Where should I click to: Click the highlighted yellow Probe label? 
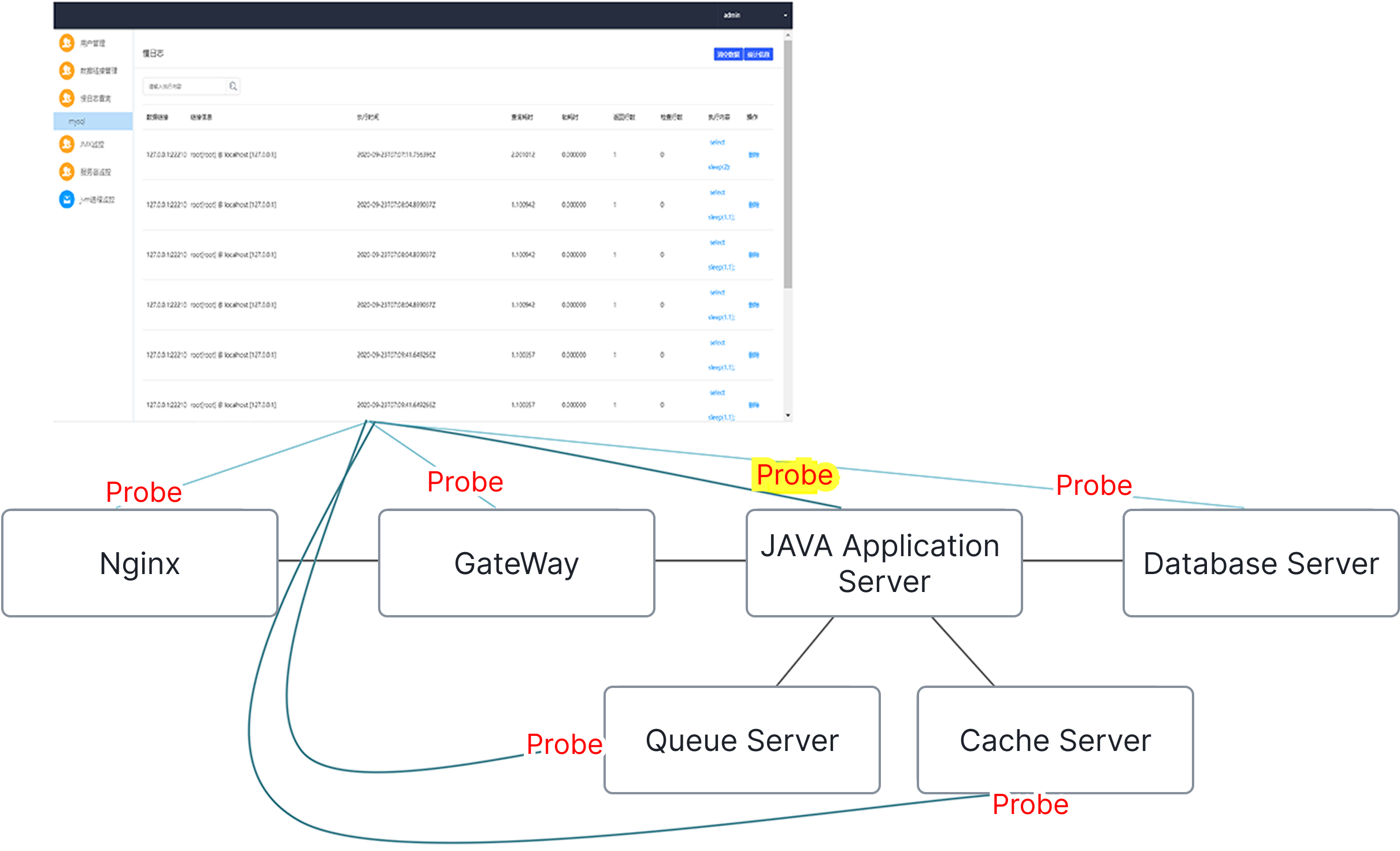(795, 475)
